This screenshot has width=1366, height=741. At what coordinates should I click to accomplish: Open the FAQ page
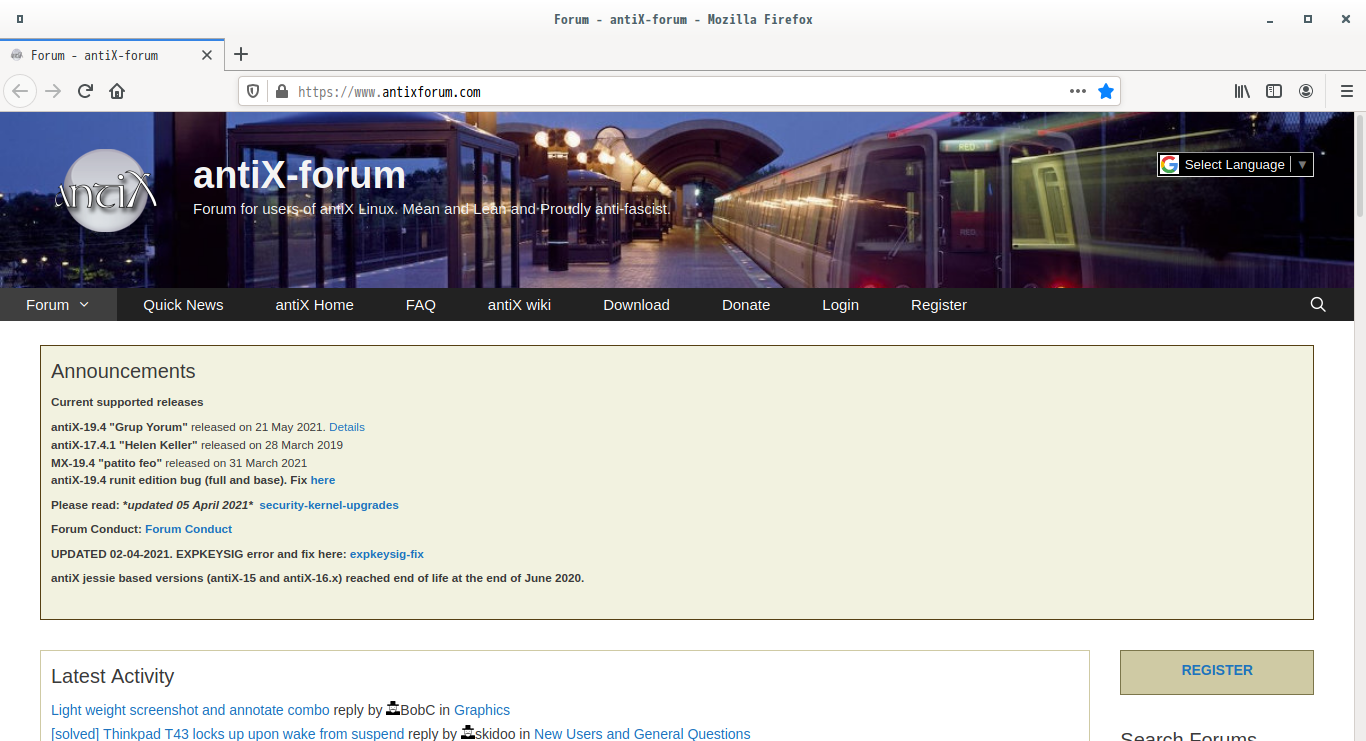[421, 305]
